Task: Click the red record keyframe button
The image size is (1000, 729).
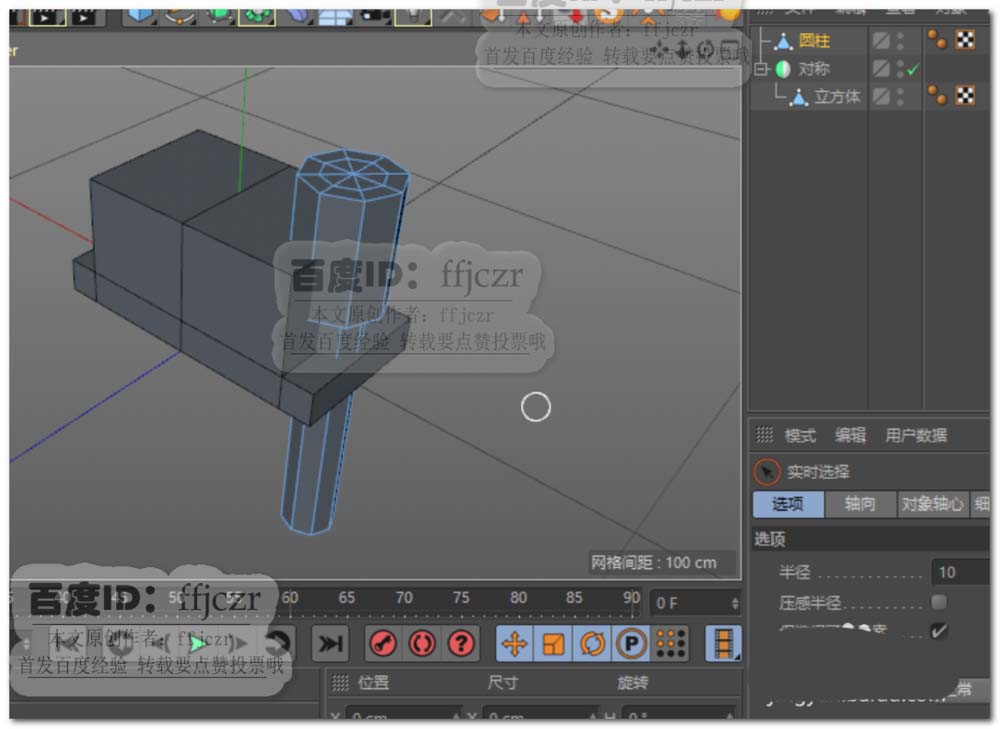Action: pos(384,644)
